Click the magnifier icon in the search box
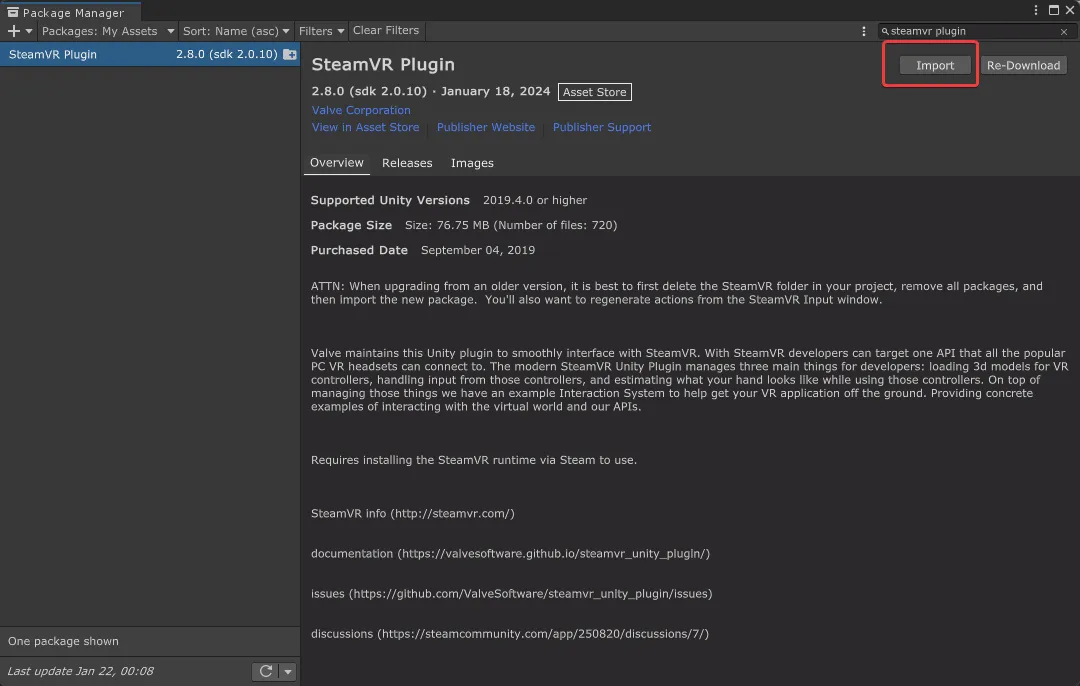The width and height of the screenshot is (1080, 686). [885, 32]
